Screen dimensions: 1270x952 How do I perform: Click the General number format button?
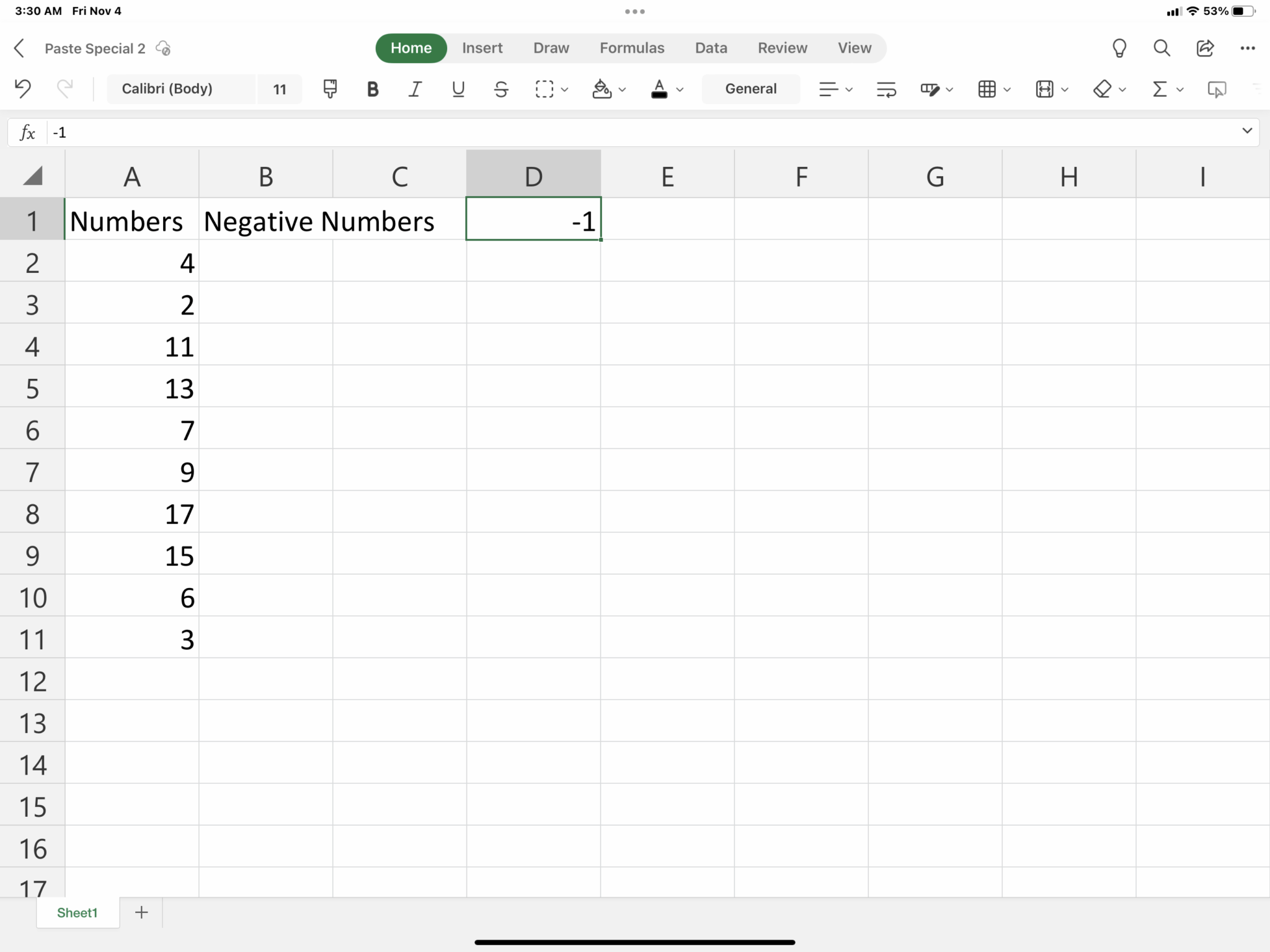click(750, 89)
